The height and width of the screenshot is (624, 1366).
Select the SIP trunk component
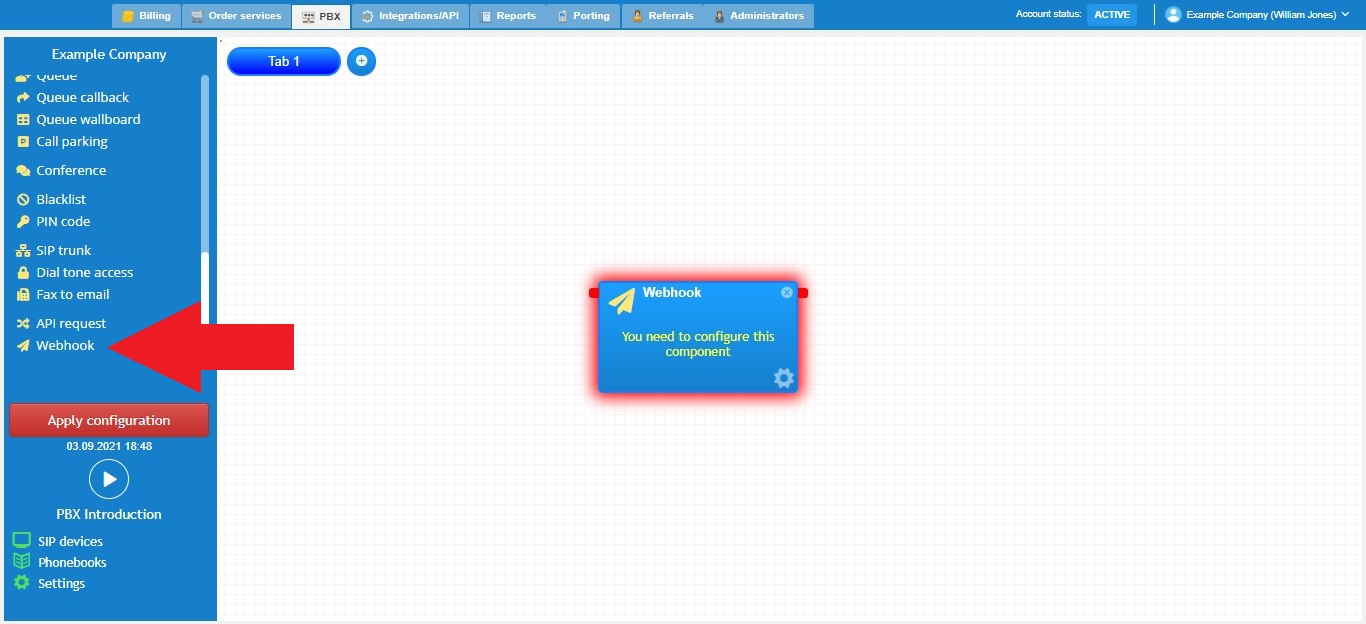[x=63, y=249]
